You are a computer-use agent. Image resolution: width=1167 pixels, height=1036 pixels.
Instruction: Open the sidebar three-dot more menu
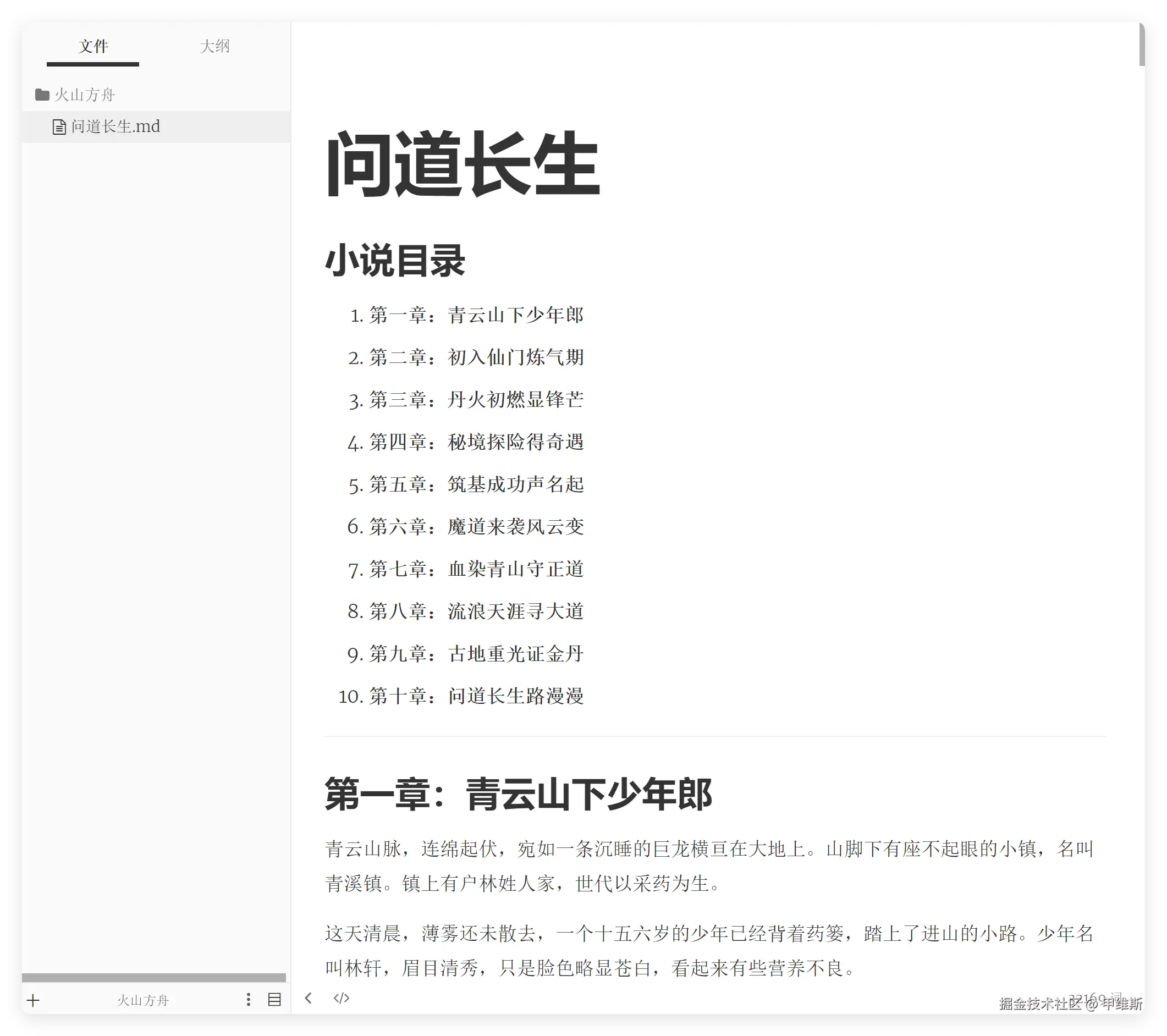(x=249, y=1000)
